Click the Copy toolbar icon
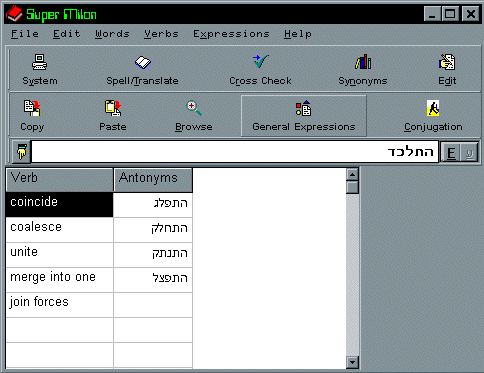The height and width of the screenshot is (373, 484). pyautogui.click(x=32, y=116)
